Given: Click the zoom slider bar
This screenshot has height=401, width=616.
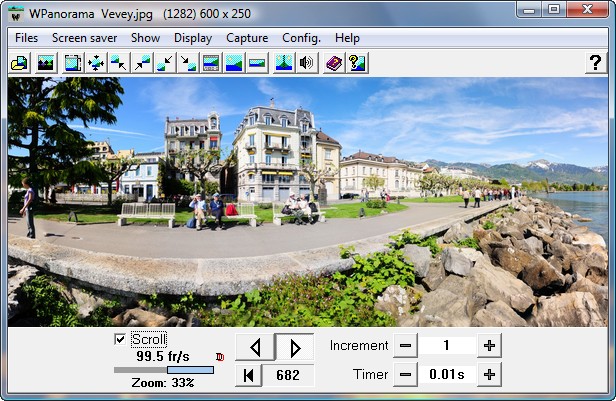Looking at the screenshot, I should [x=164, y=370].
